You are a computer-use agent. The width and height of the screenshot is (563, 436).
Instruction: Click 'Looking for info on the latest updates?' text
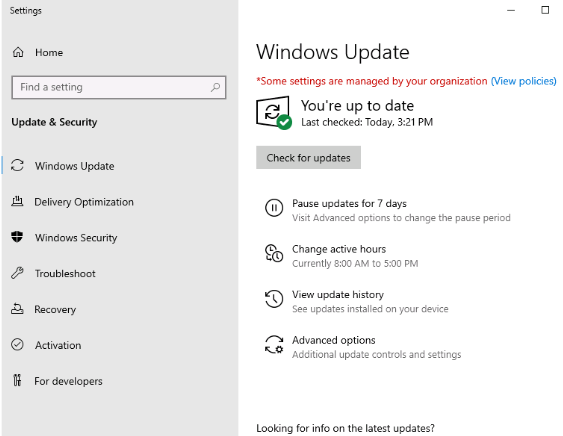coord(345,428)
